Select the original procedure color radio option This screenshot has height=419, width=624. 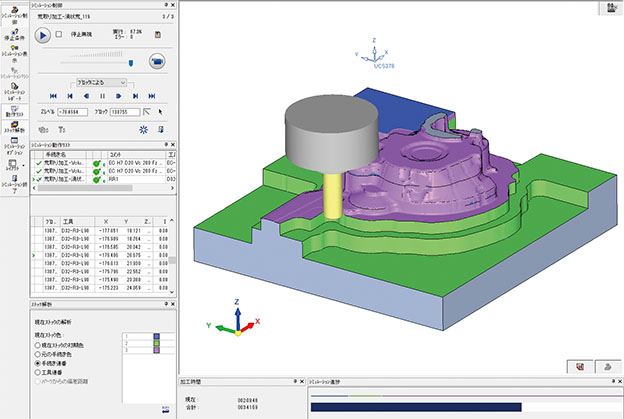pyautogui.click(x=39, y=355)
